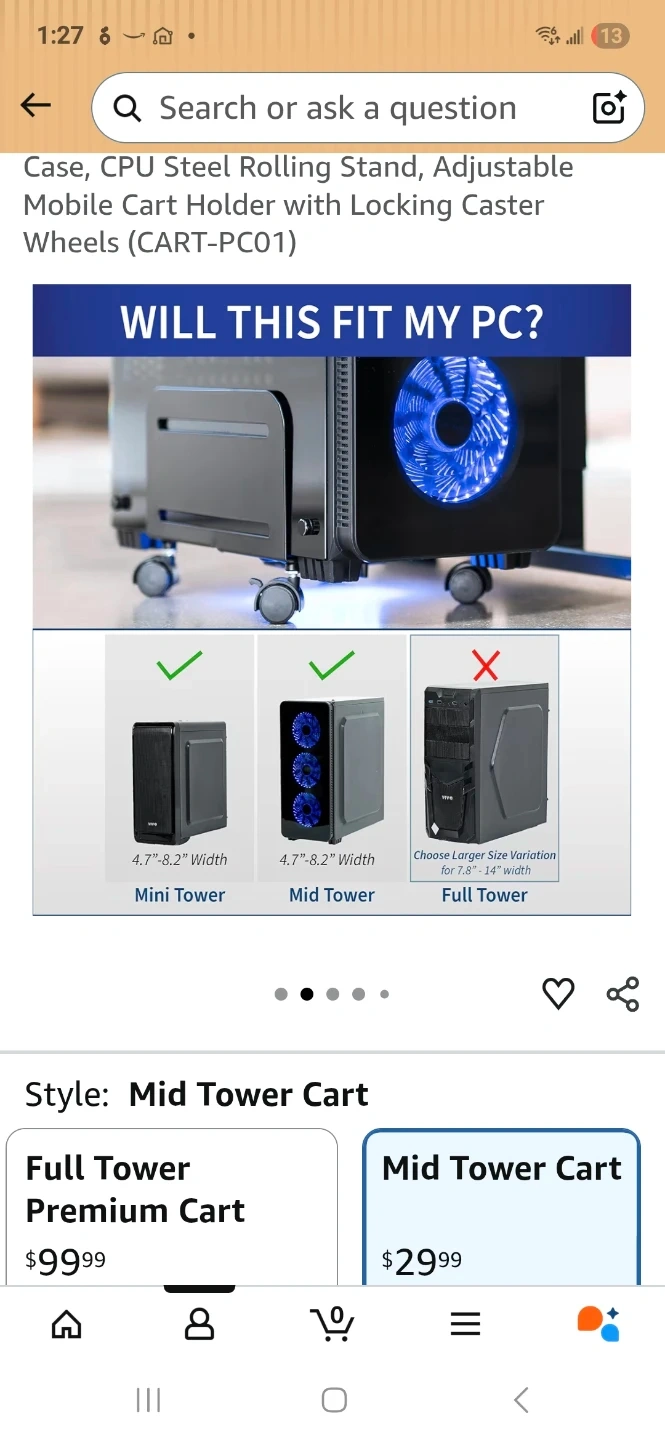
Task: Jump to third image carousel dot
Action: [x=333, y=994]
